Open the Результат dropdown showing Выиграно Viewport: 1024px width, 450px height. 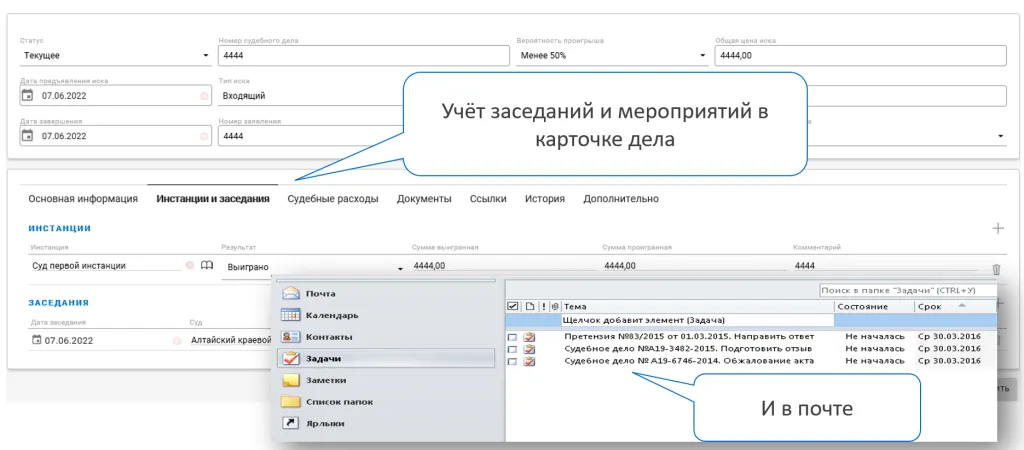[x=312, y=267]
